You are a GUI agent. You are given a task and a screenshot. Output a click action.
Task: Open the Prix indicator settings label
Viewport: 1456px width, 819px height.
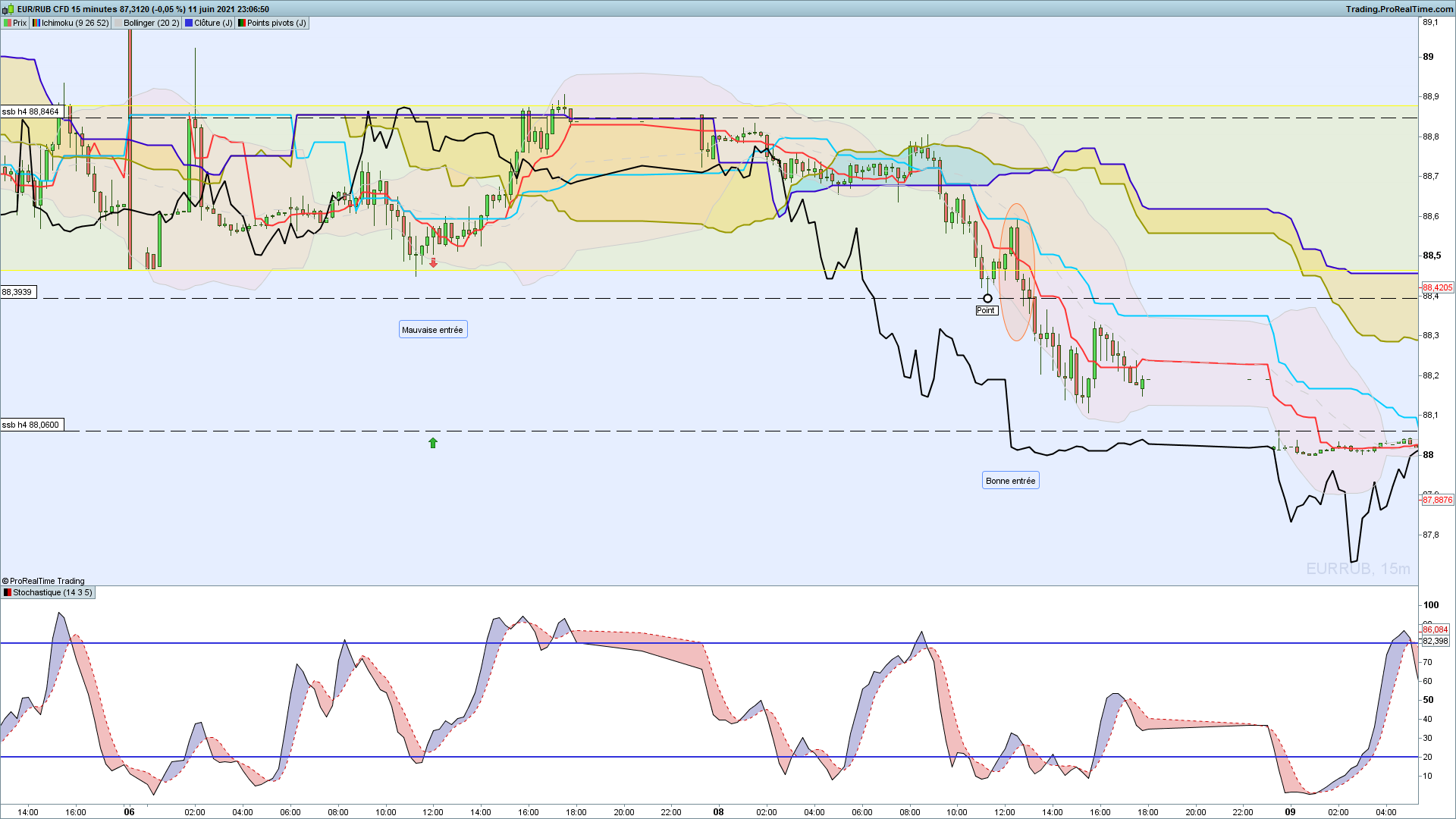tap(15, 23)
